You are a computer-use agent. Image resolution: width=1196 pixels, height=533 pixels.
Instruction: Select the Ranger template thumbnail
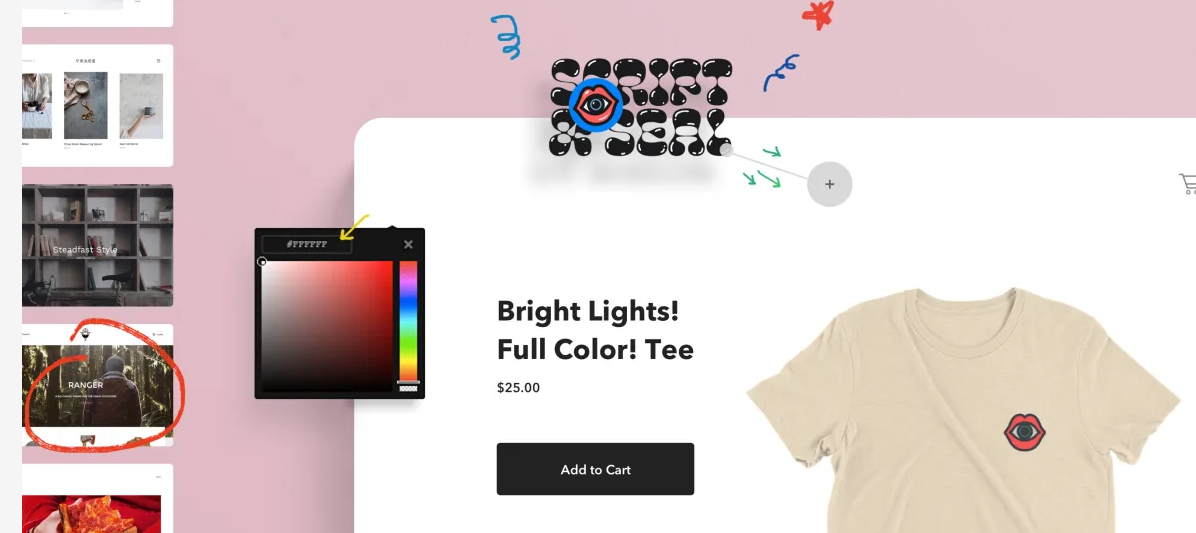click(98, 385)
